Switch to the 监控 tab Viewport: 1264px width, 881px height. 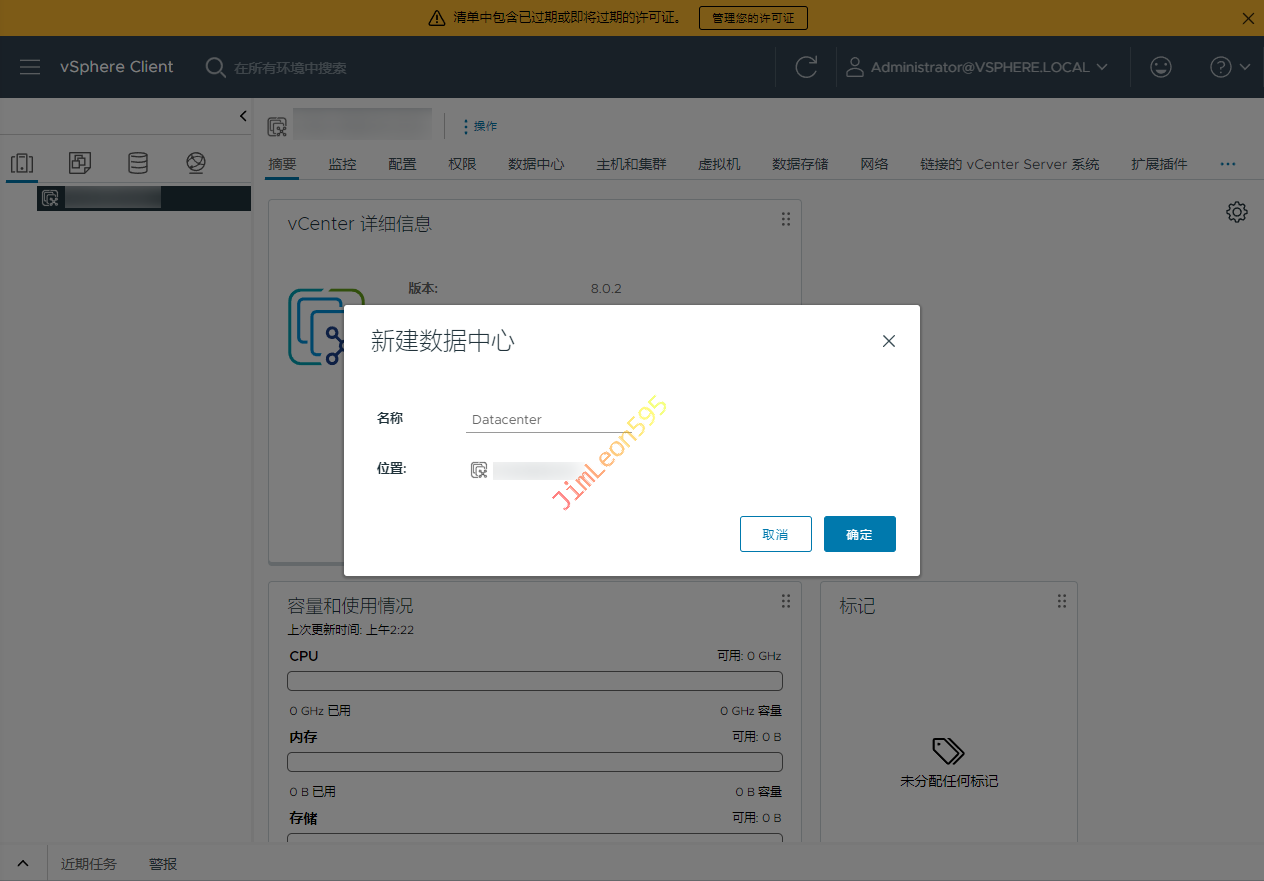[342, 164]
